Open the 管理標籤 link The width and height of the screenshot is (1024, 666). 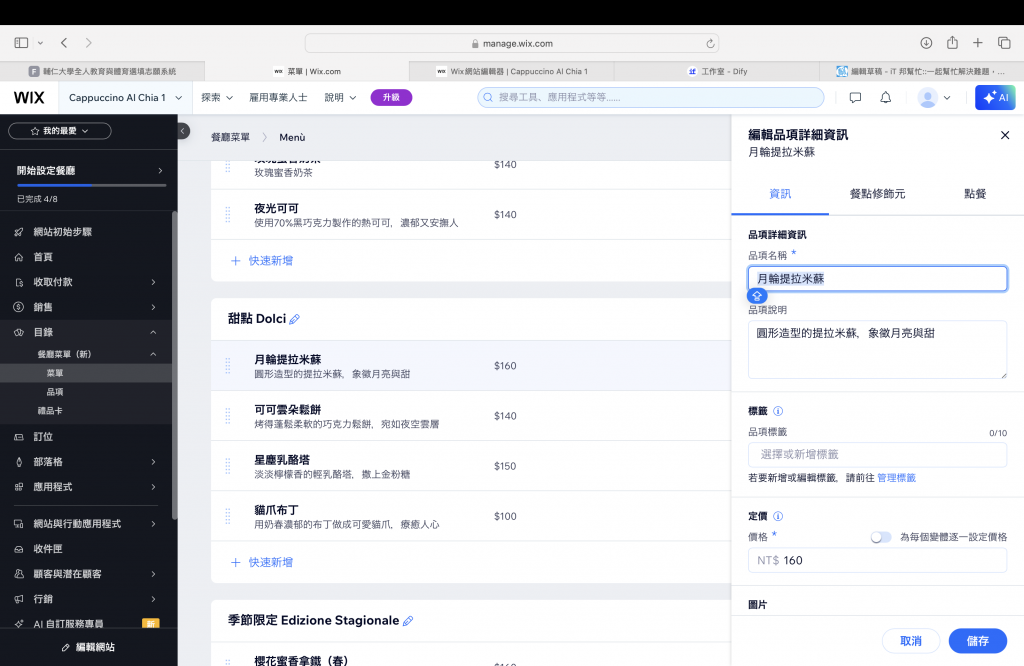tap(896, 478)
